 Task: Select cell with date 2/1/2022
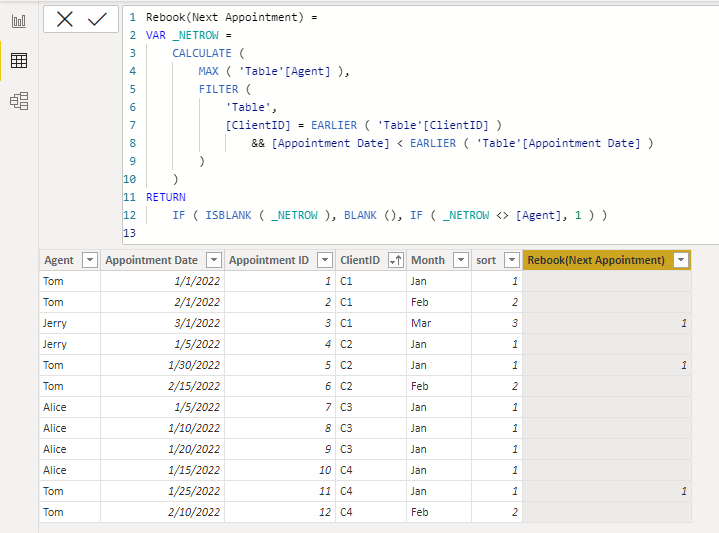162,302
